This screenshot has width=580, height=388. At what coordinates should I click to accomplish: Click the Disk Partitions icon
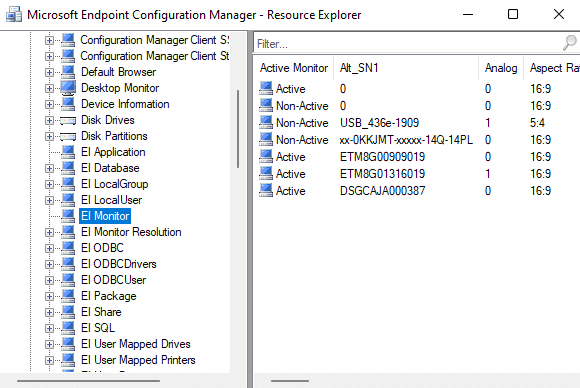pos(68,136)
